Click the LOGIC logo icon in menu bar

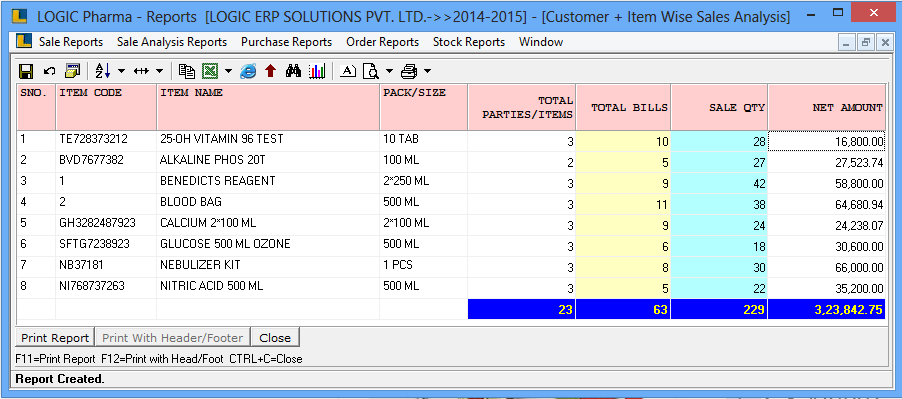(24, 41)
